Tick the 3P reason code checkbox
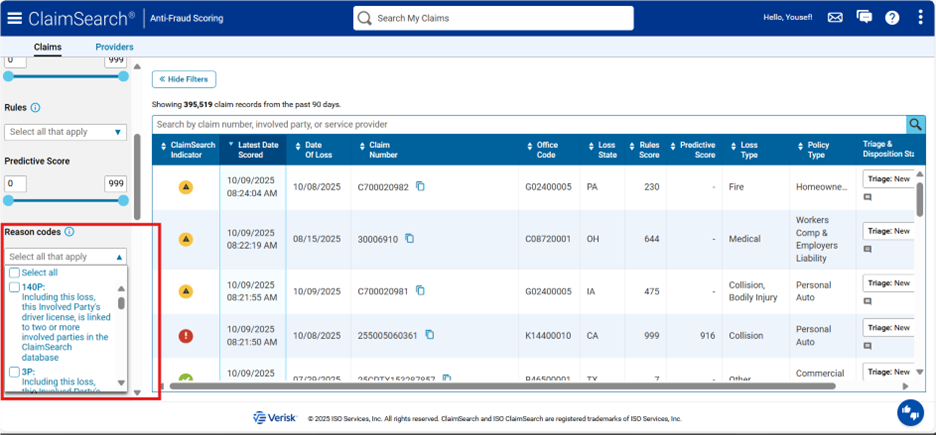The height and width of the screenshot is (435, 936). click(x=14, y=372)
